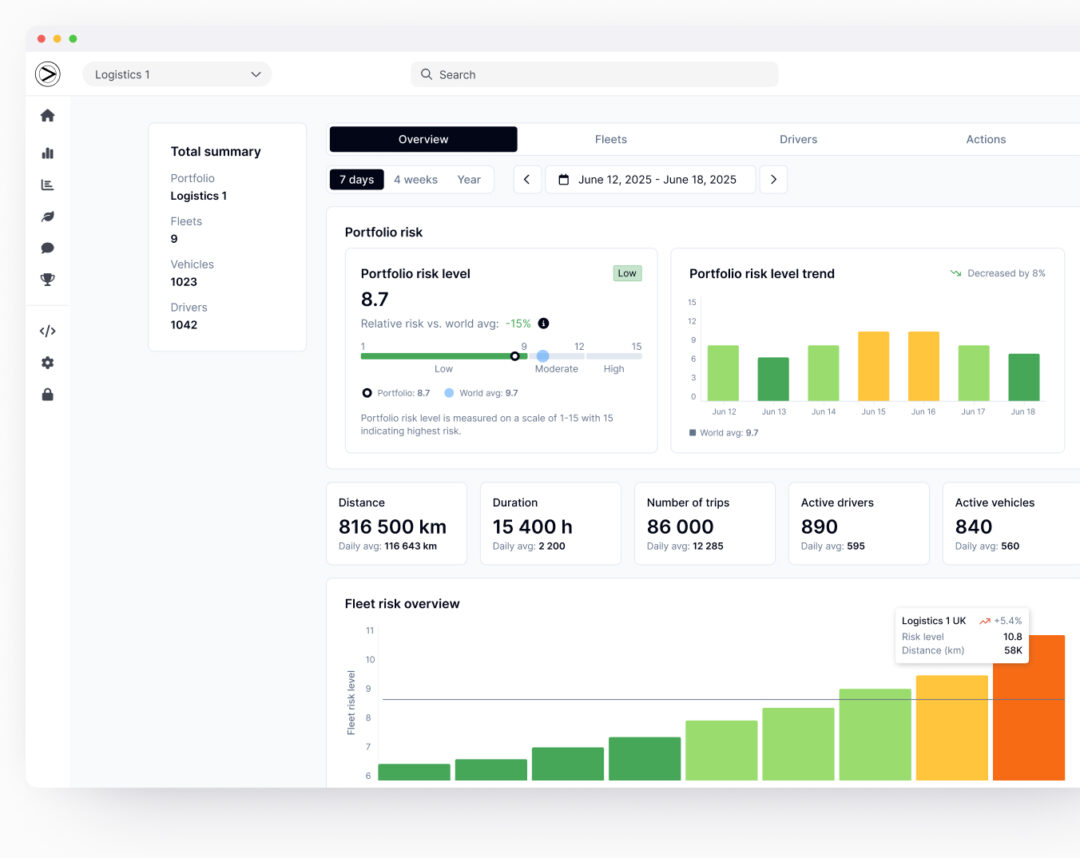Open the Logistics 1 workspace dropdown
Viewport: 1080px width, 858px height.
177,74
